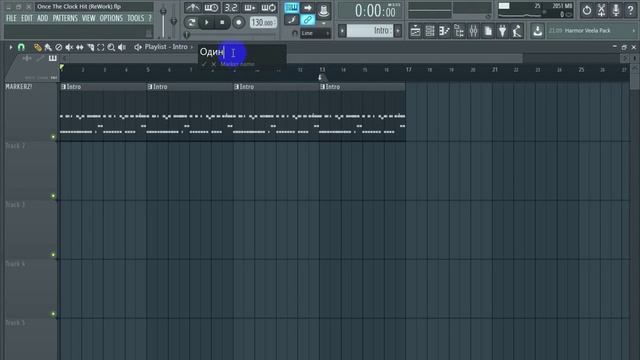Open the Mixer icon
The height and width of the screenshot is (360, 640).
pyautogui.click(x=473, y=31)
